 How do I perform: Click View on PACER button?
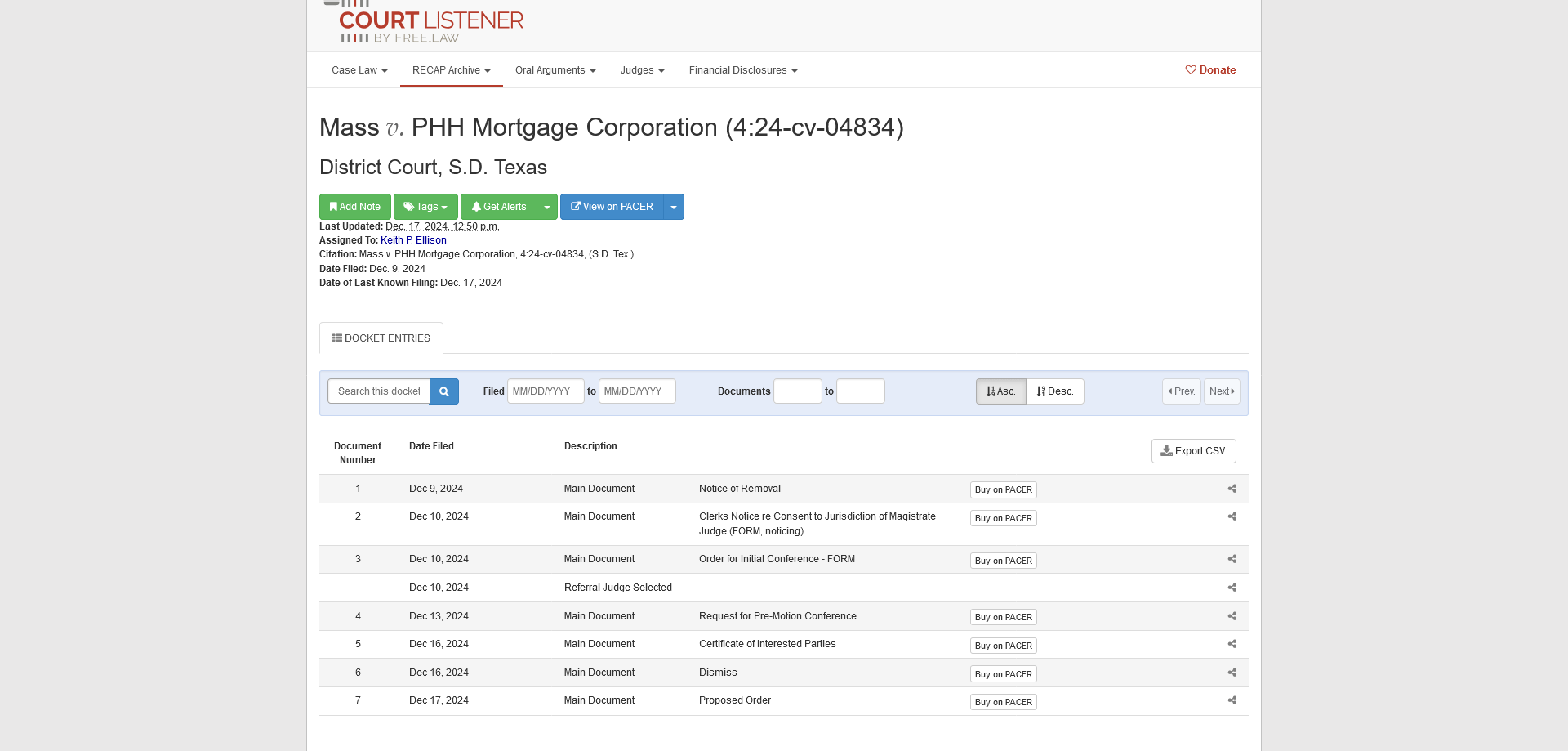pyautogui.click(x=612, y=207)
